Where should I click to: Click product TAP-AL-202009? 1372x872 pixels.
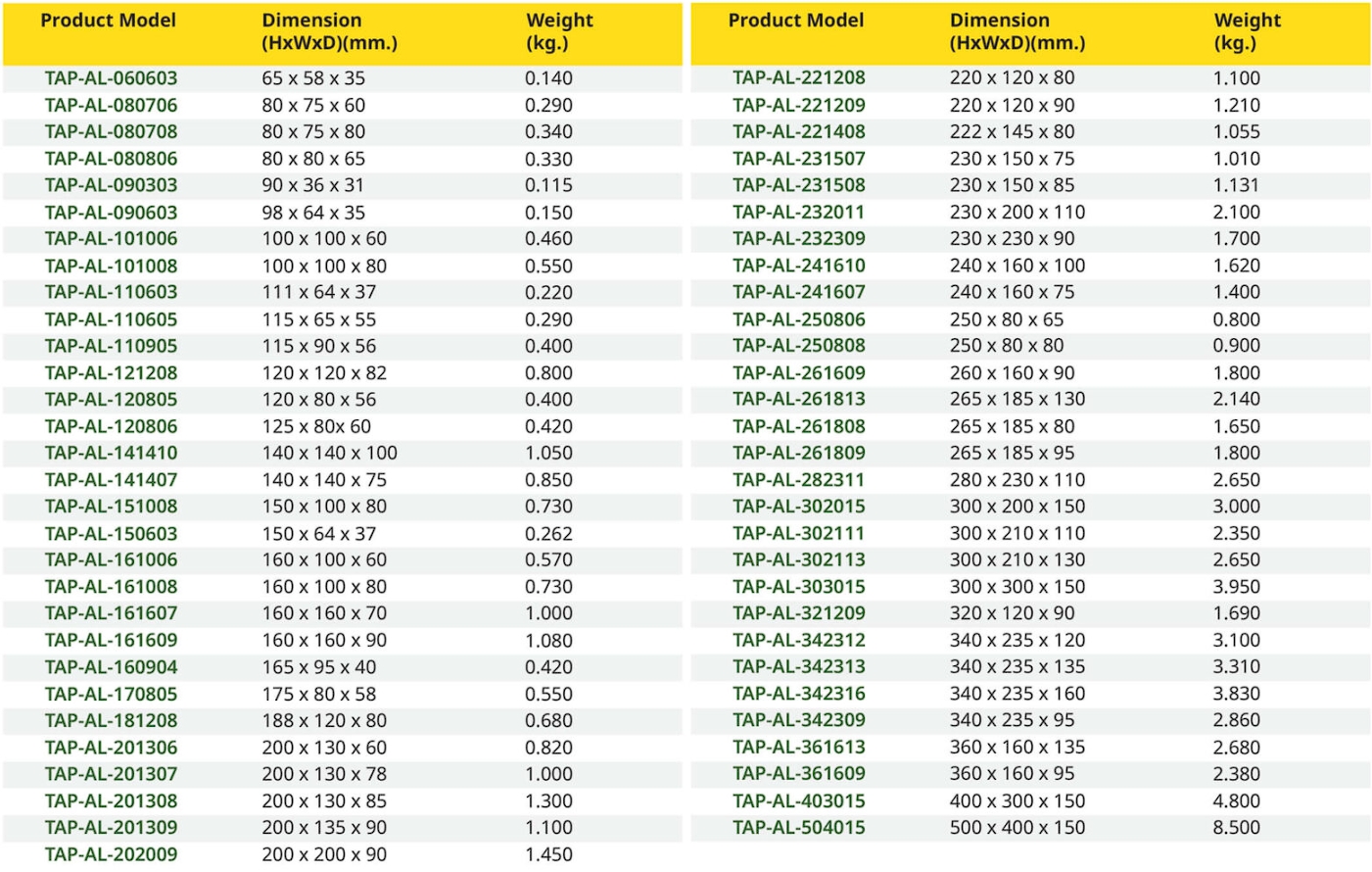[111, 854]
